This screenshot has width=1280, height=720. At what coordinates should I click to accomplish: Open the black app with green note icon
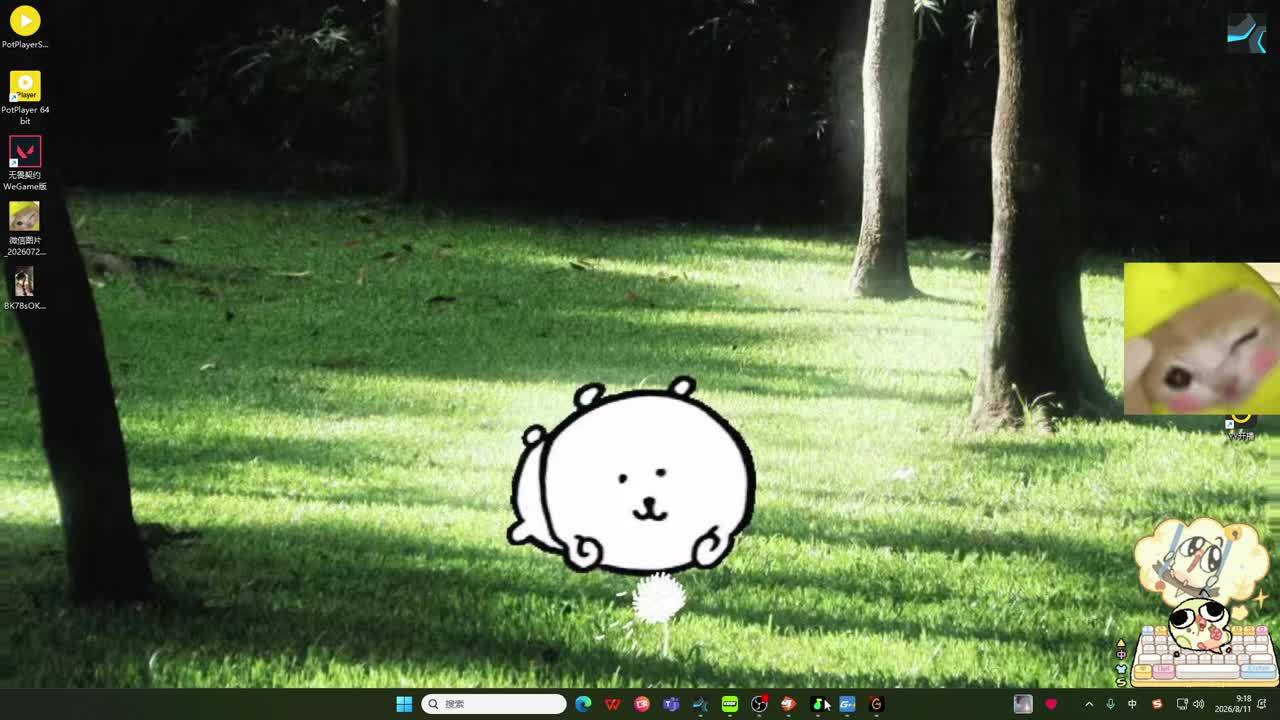pyautogui.click(x=818, y=704)
